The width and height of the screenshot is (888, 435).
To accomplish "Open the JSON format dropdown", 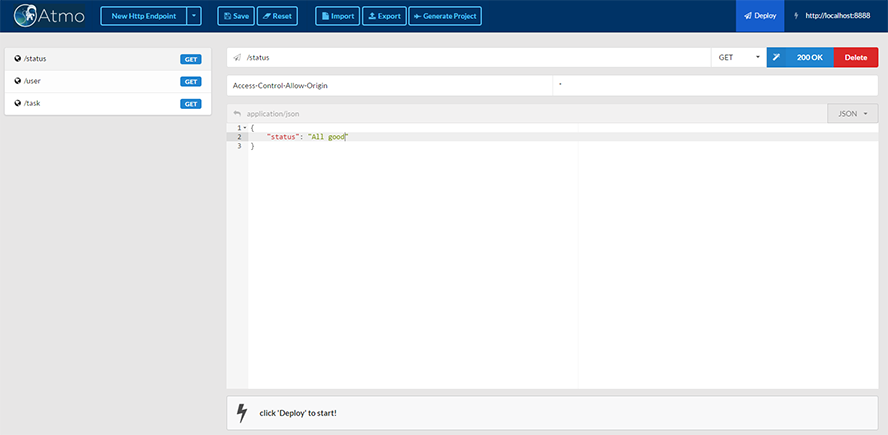I will [x=853, y=113].
